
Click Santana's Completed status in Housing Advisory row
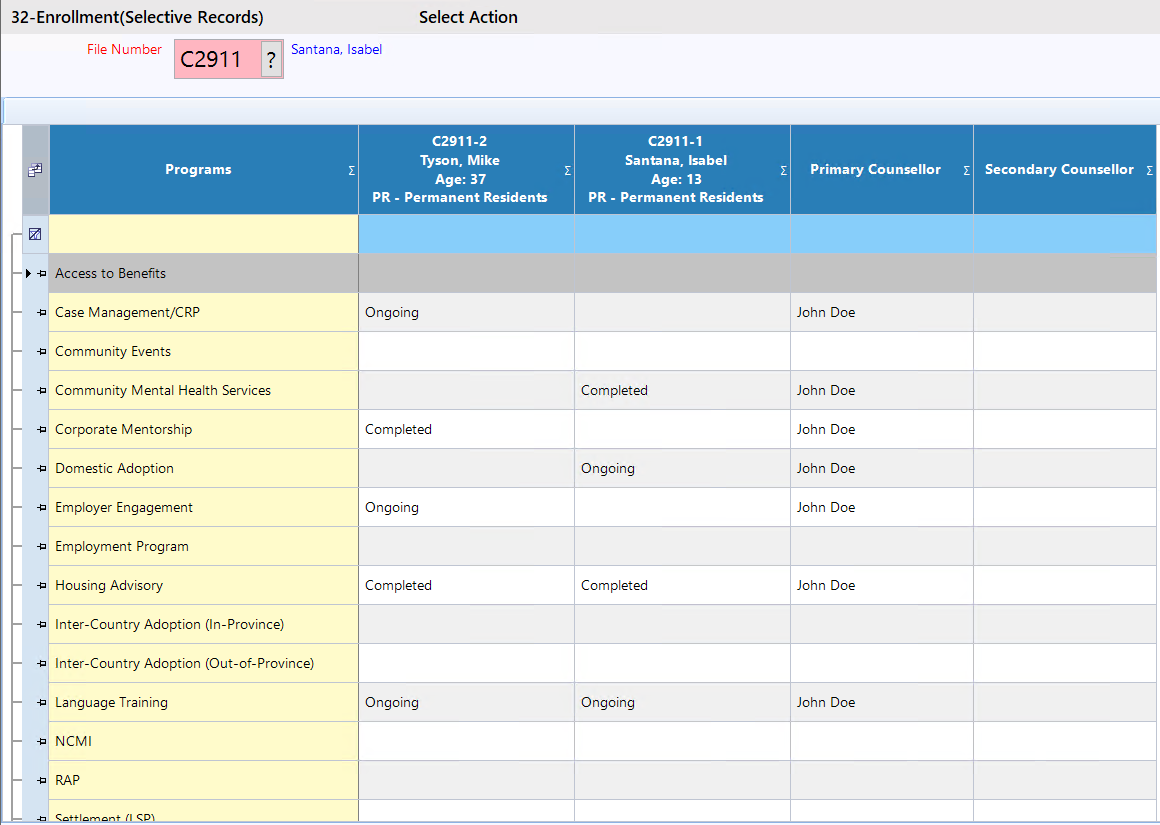tap(614, 586)
